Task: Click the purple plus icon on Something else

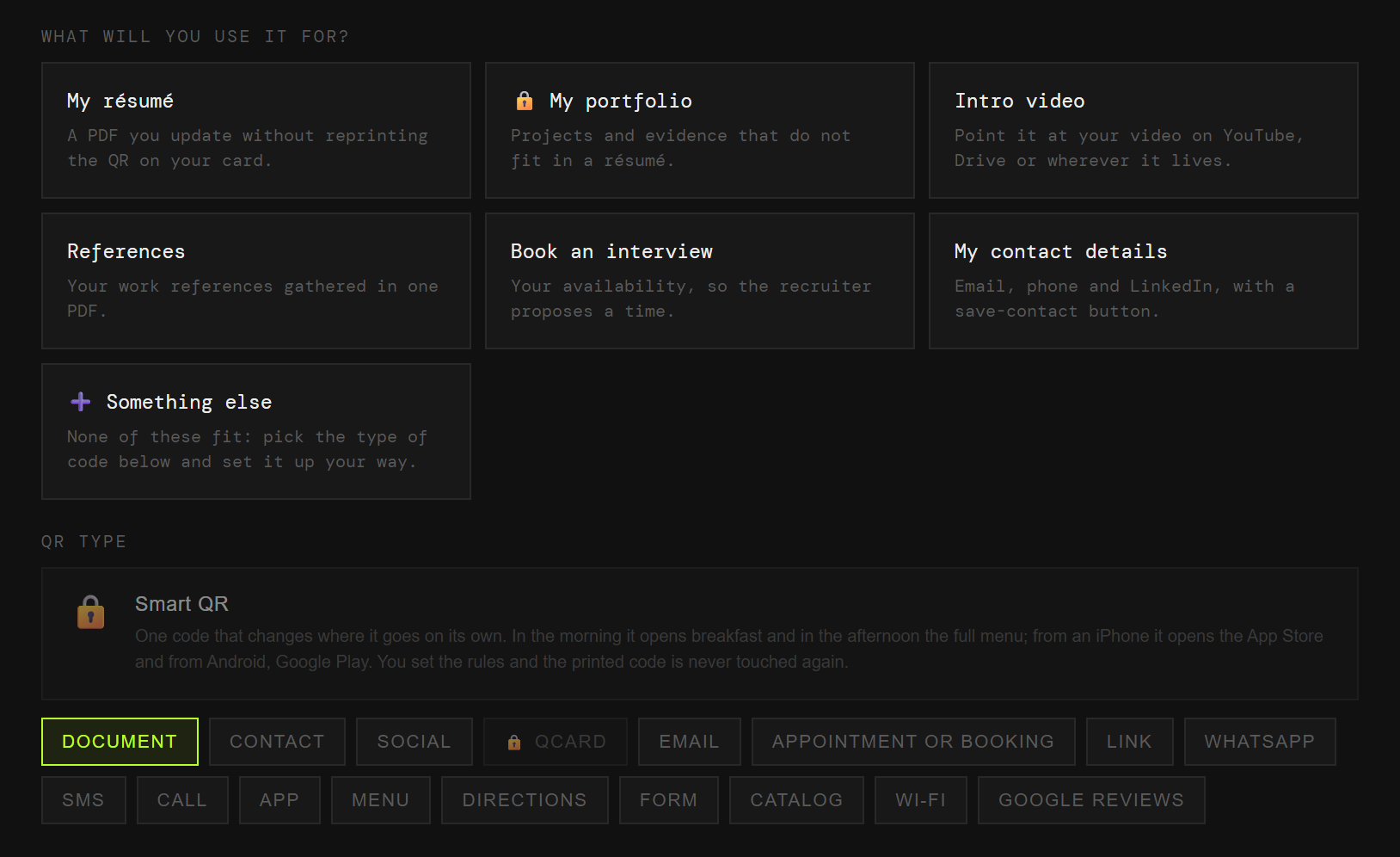Action: pos(81,402)
